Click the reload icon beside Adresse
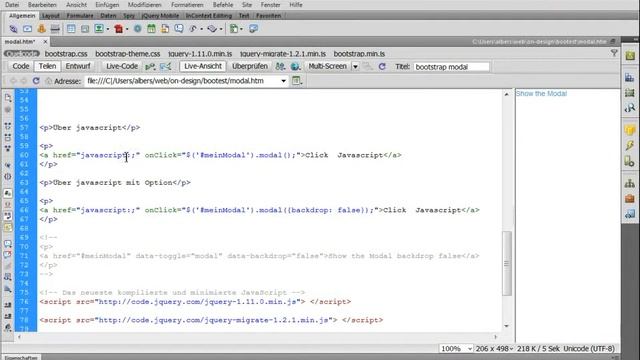The width and height of the screenshot is (640, 360). pos(36,81)
